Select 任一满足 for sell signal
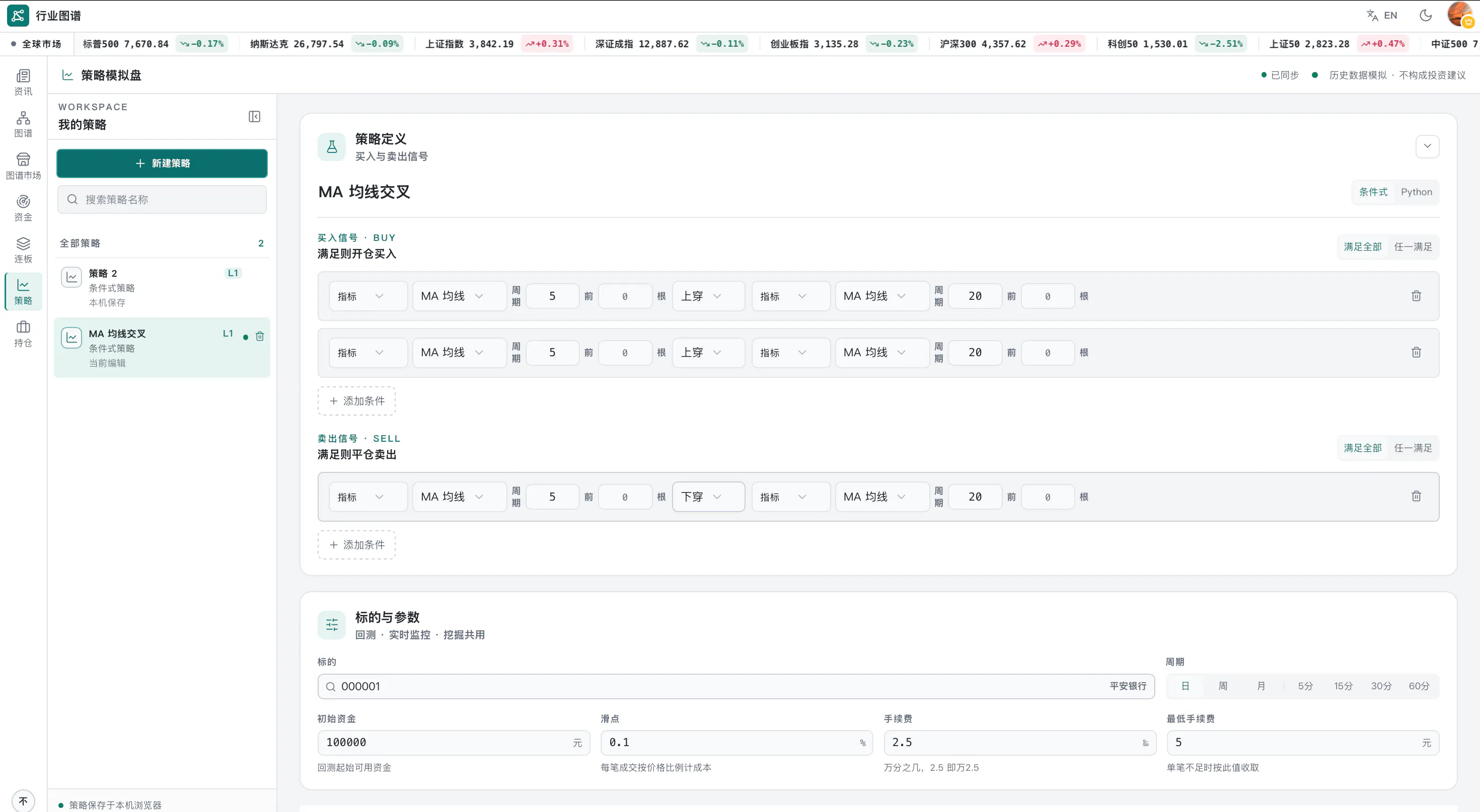The width and height of the screenshot is (1480, 812). tap(1413, 448)
